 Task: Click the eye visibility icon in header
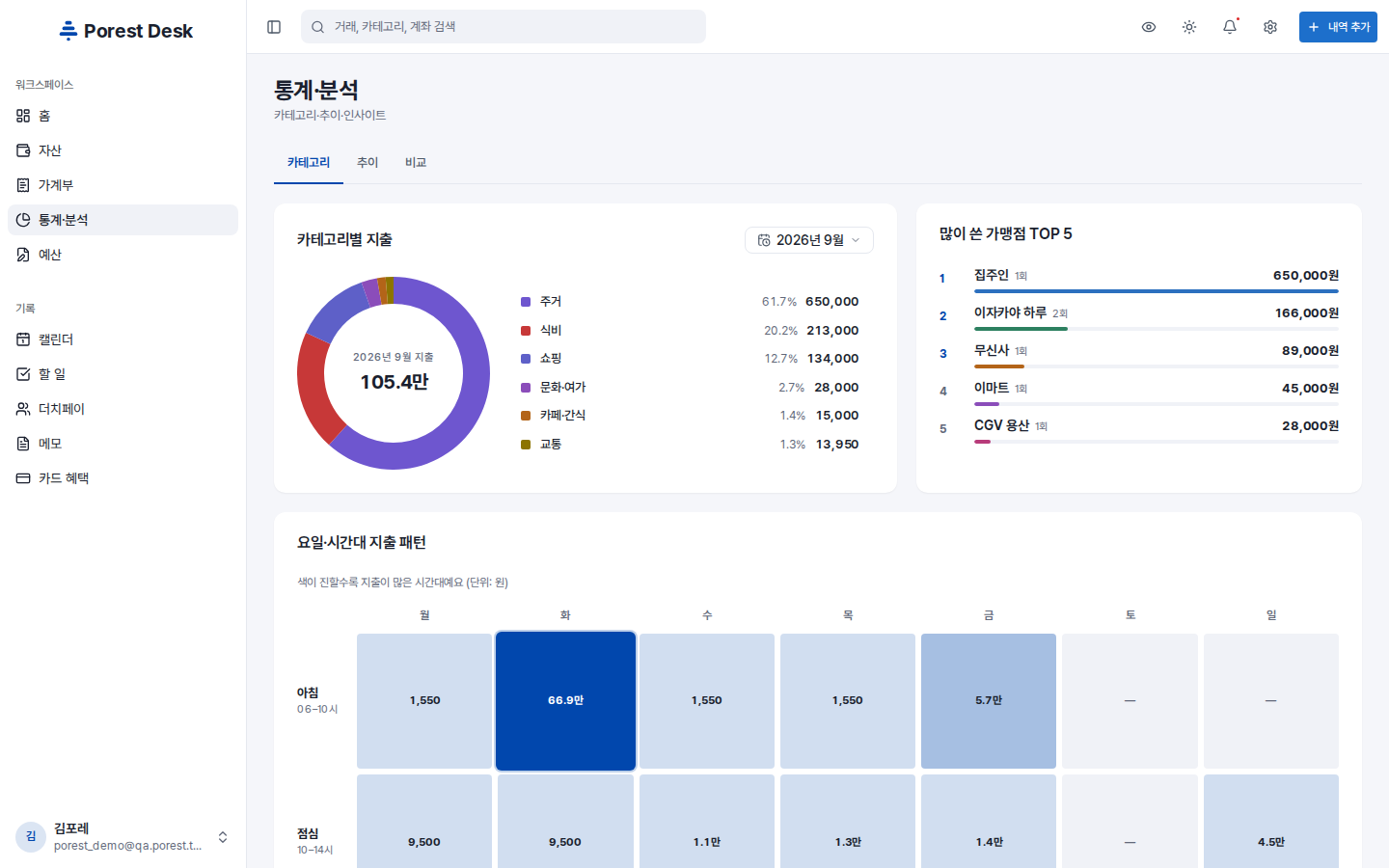coord(1149,27)
